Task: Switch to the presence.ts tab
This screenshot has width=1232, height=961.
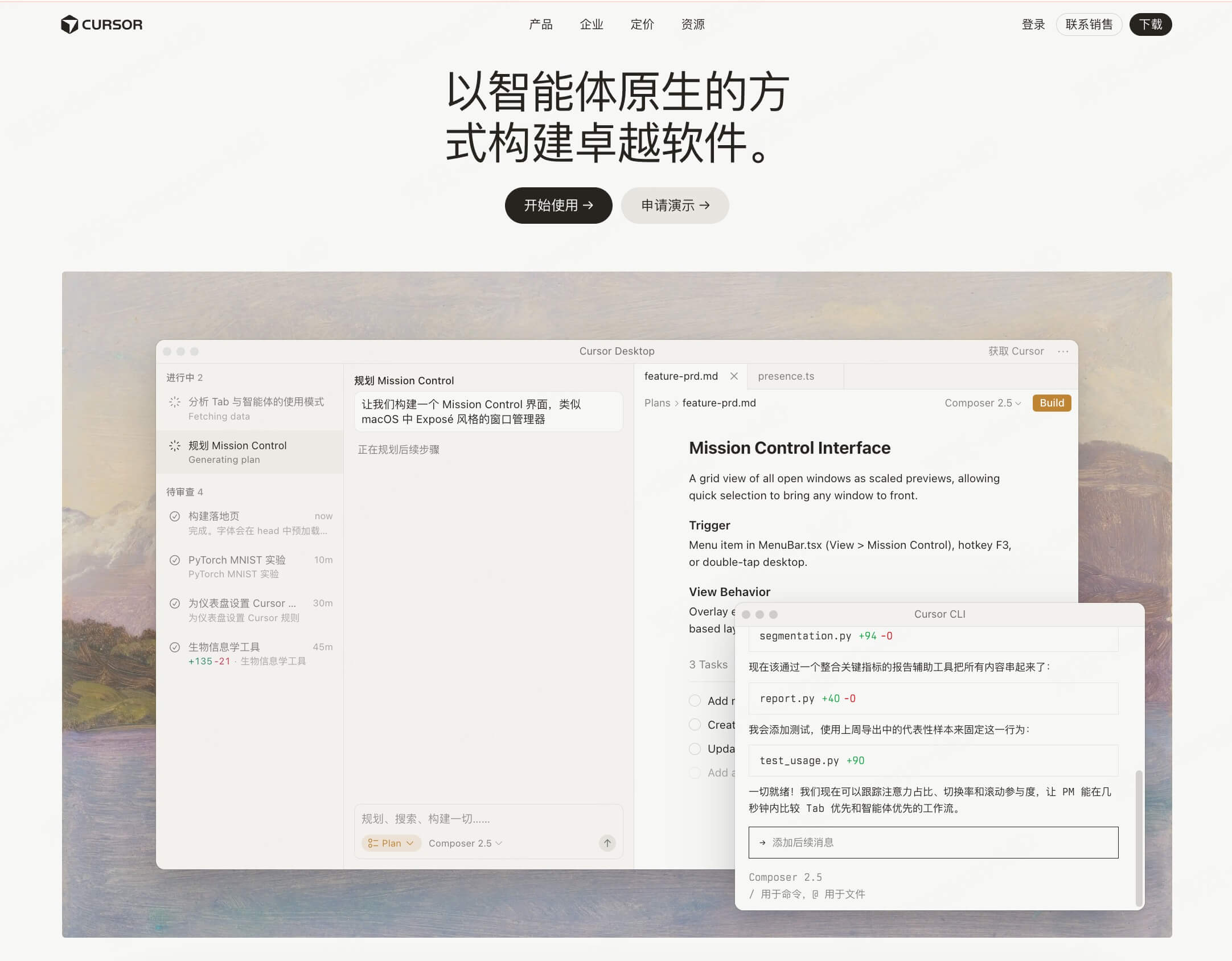Action: 786,376
